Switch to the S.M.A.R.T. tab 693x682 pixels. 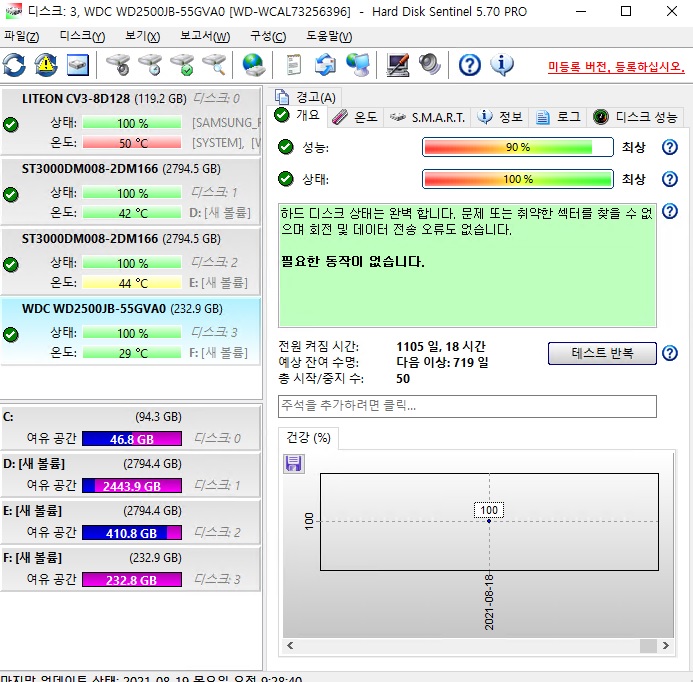click(427, 117)
